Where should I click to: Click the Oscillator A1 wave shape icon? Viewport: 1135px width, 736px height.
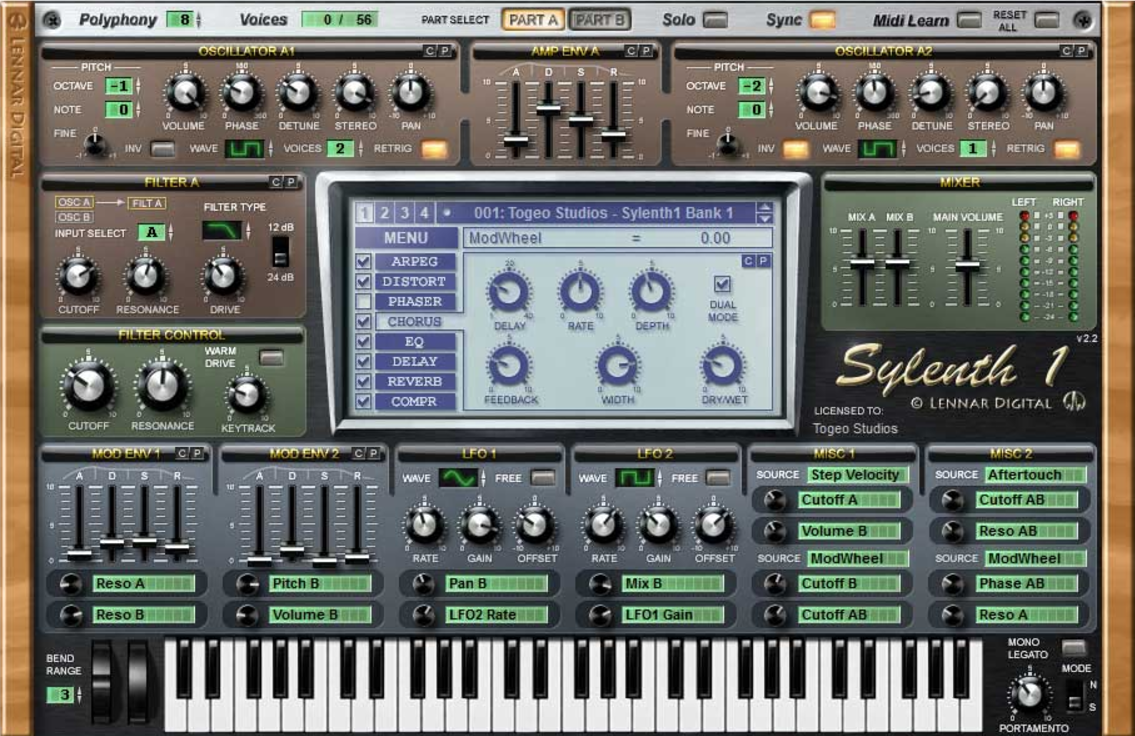coord(242,149)
